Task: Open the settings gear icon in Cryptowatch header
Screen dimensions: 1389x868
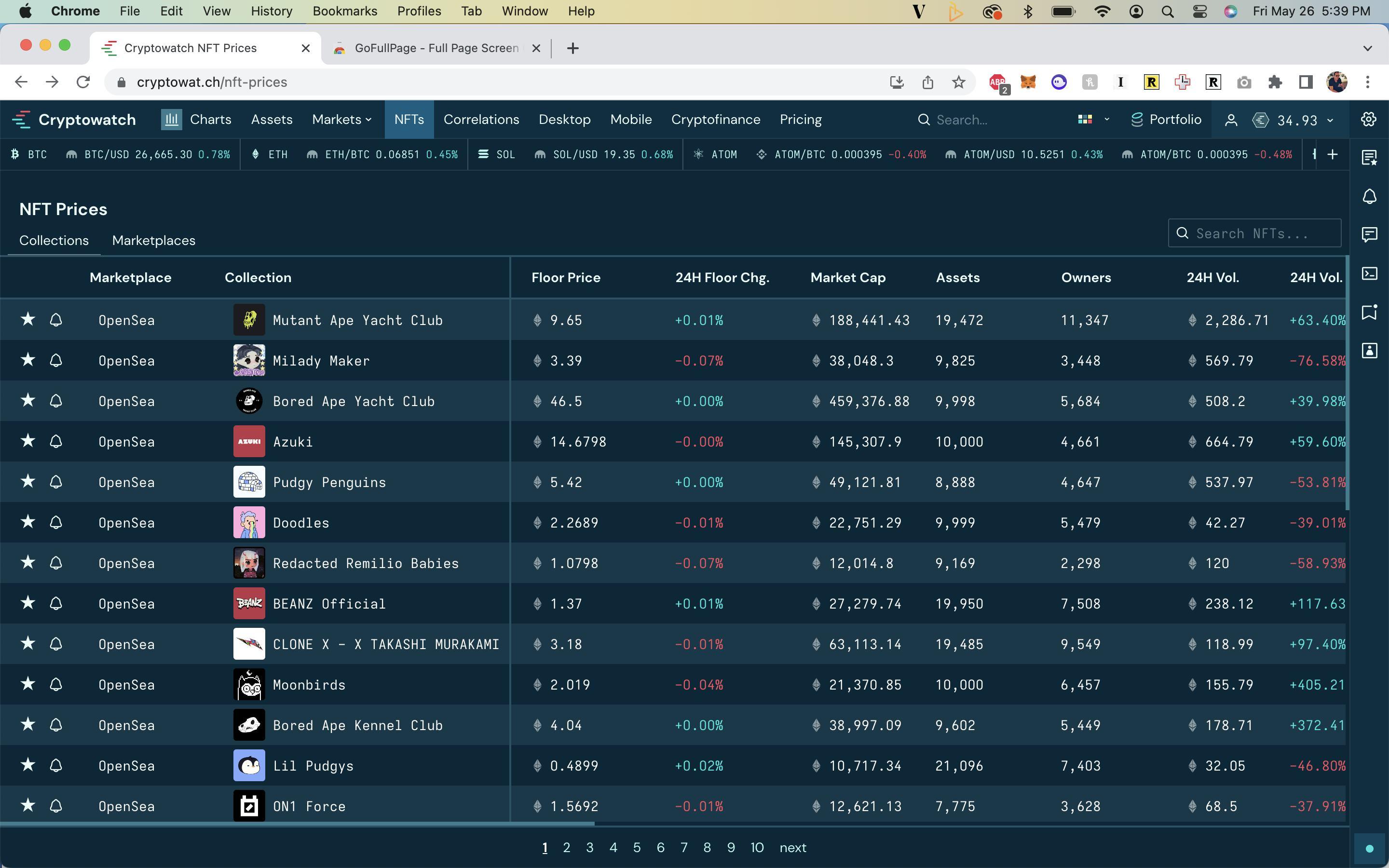Action: pos(1368,120)
